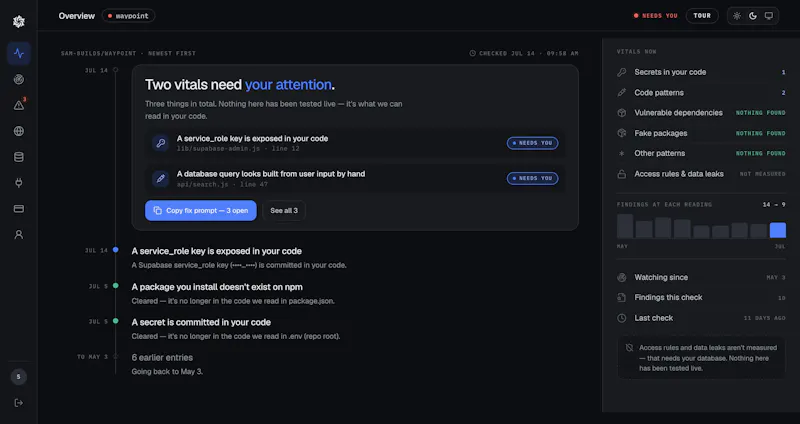This screenshot has height=424, width=800.
Task: Click the 'api/search.js · line 47' file path
Action: [x=222, y=184]
